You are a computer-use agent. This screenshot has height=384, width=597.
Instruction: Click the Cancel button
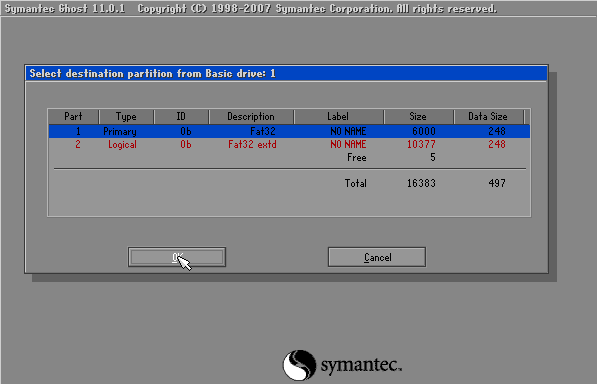(377, 257)
